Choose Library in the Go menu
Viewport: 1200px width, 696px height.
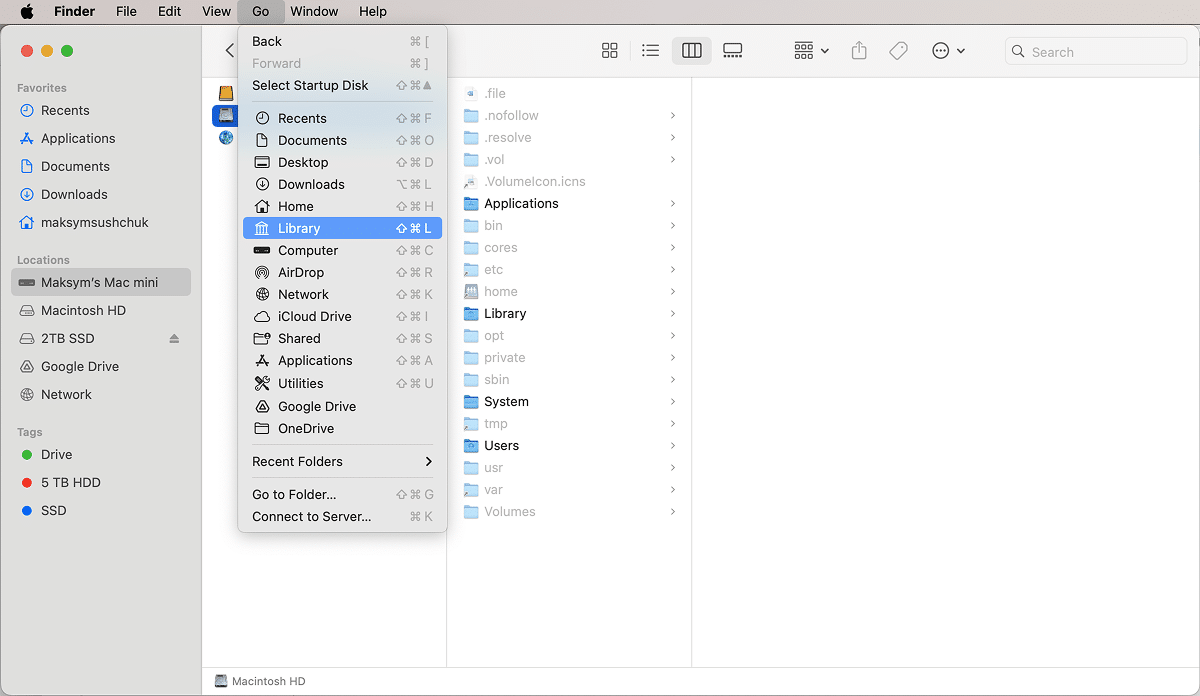click(x=342, y=228)
